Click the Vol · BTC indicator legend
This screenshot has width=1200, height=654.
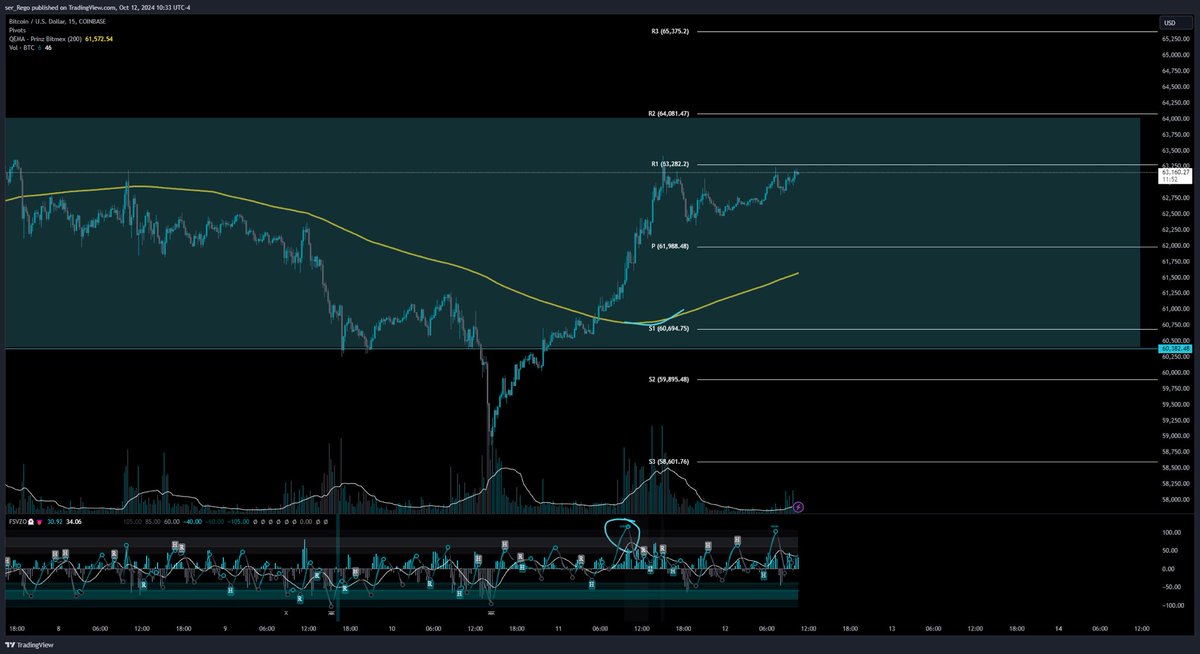pos(20,48)
